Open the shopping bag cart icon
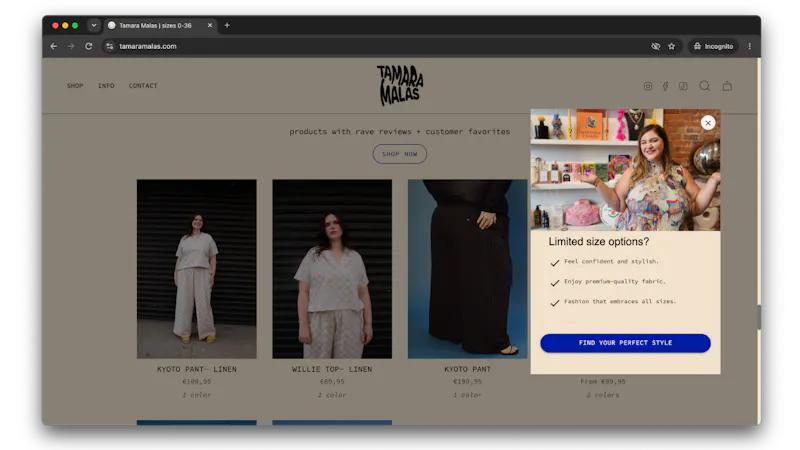The height and width of the screenshot is (450, 800). point(727,86)
